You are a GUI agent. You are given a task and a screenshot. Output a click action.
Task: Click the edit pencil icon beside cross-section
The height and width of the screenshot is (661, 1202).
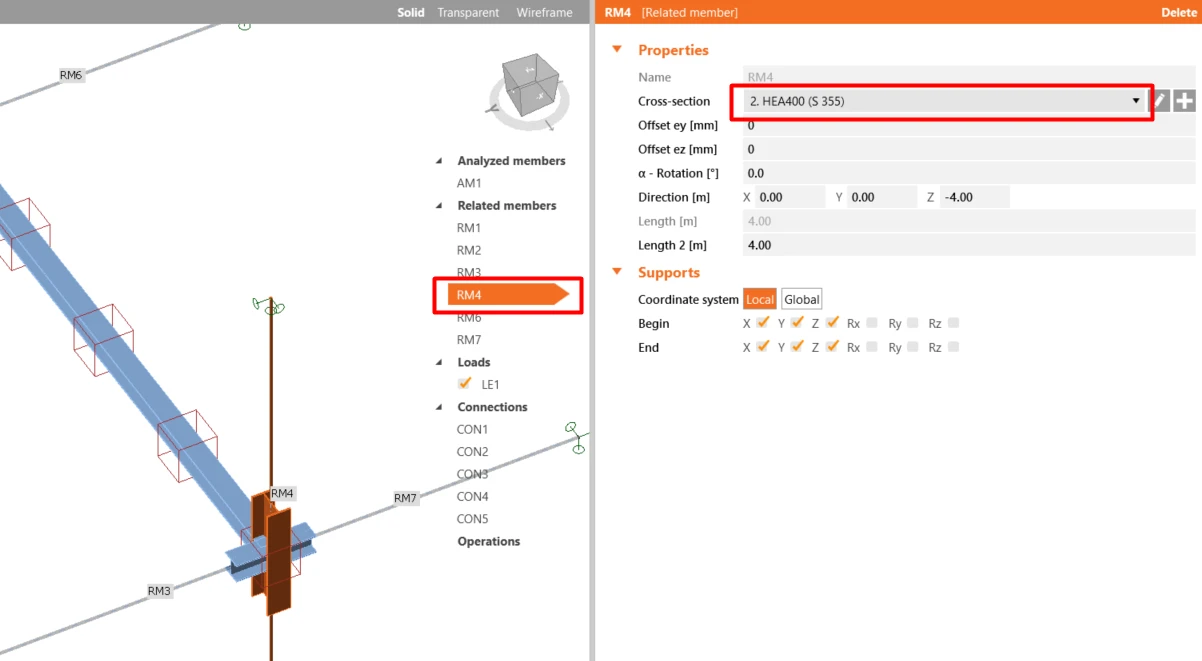1160,101
